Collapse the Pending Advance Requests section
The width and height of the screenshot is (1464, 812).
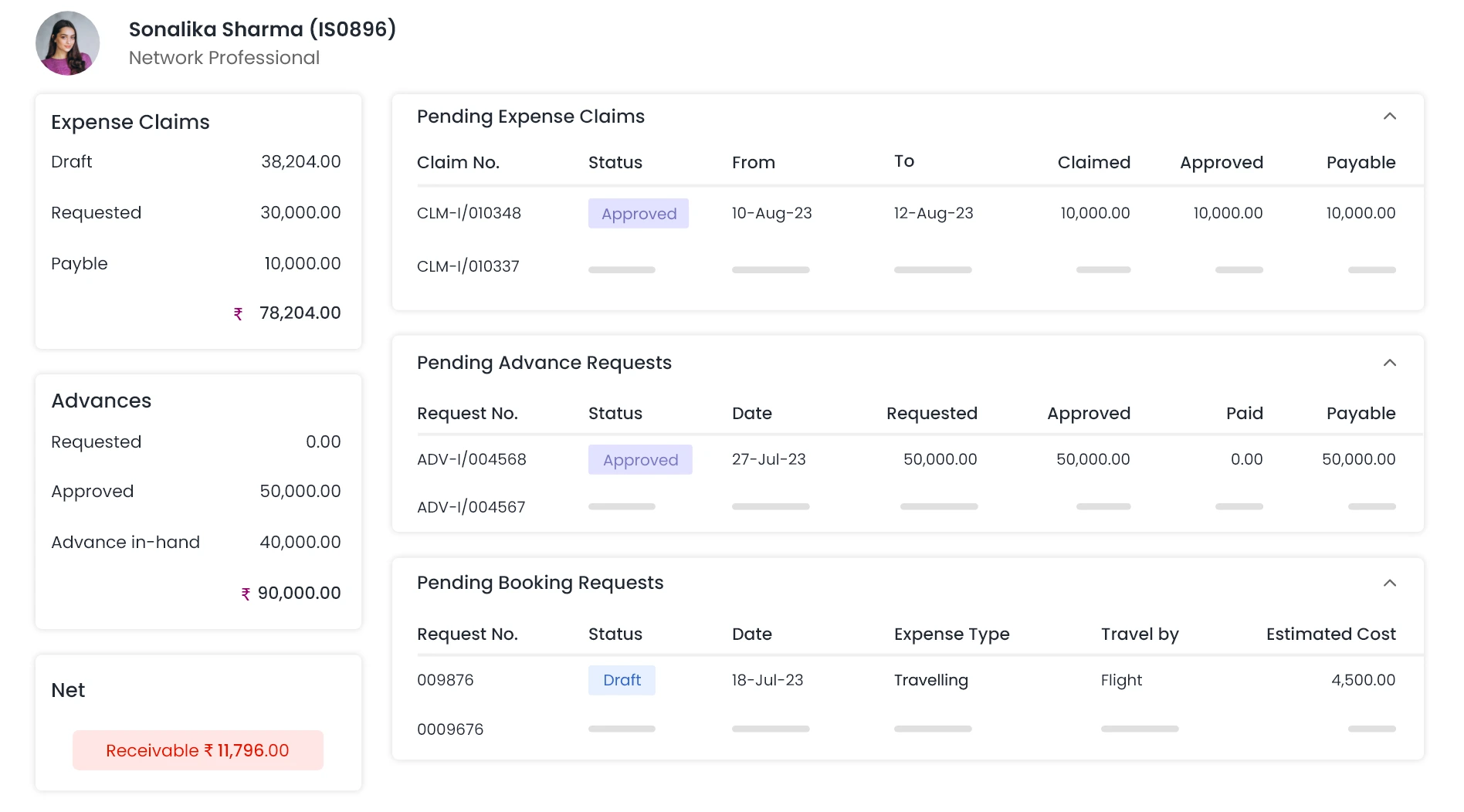tap(1389, 363)
